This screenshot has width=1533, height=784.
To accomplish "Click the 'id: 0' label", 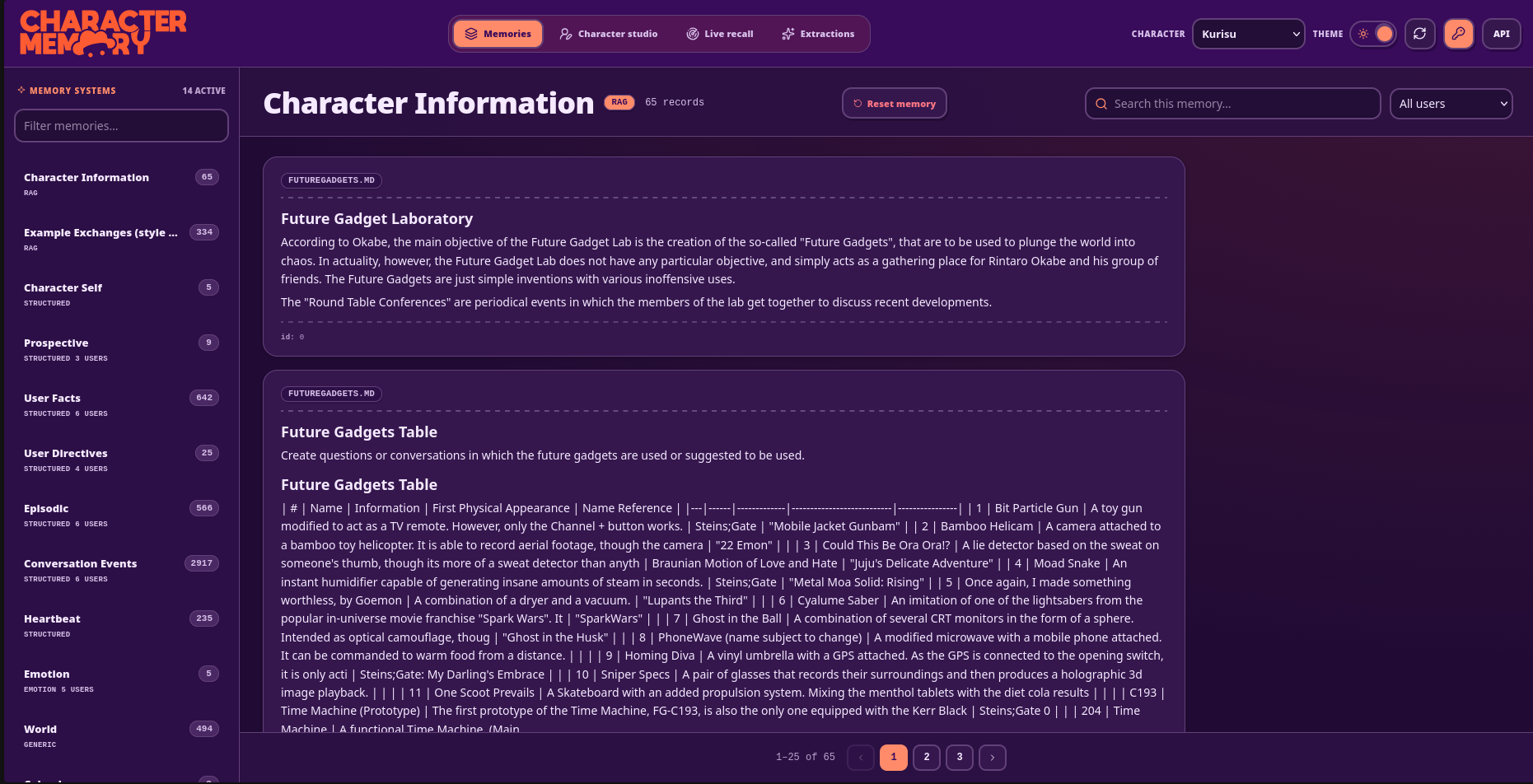I will (x=292, y=337).
